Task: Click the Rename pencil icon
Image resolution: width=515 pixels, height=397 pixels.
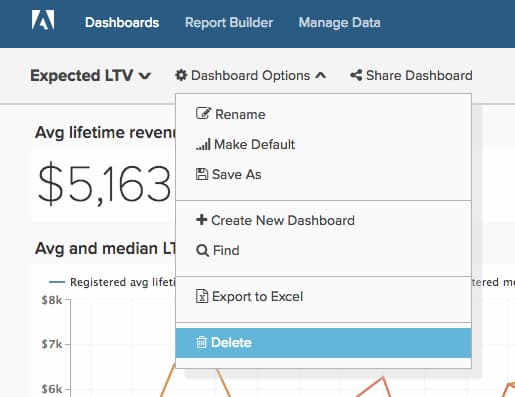Action: (203, 113)
